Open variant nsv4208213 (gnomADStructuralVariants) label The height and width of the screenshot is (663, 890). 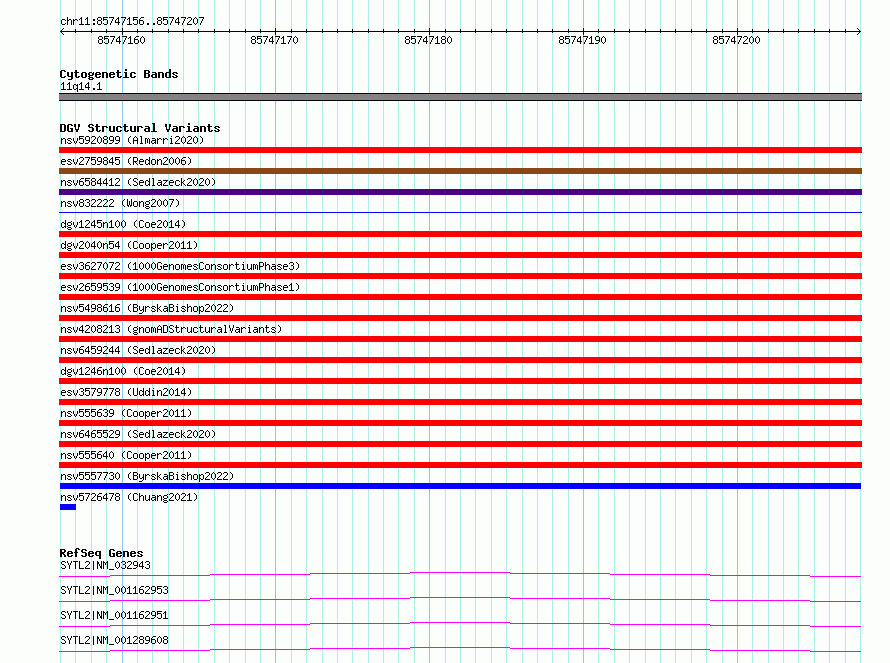(171, 329)
